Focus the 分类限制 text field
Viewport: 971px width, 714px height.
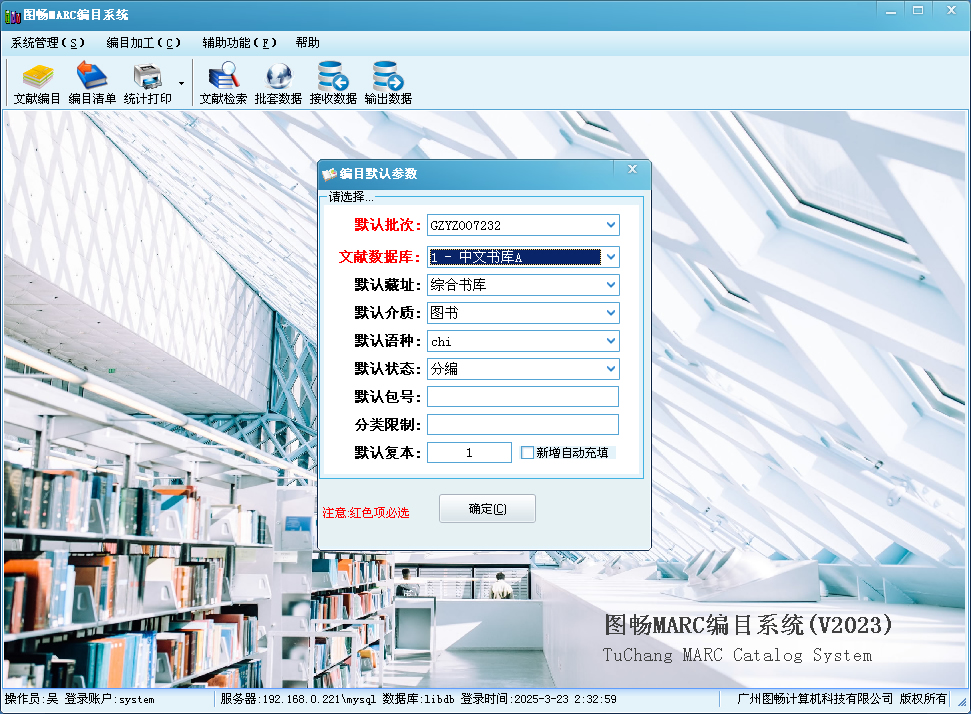click(x=523, y=425)
